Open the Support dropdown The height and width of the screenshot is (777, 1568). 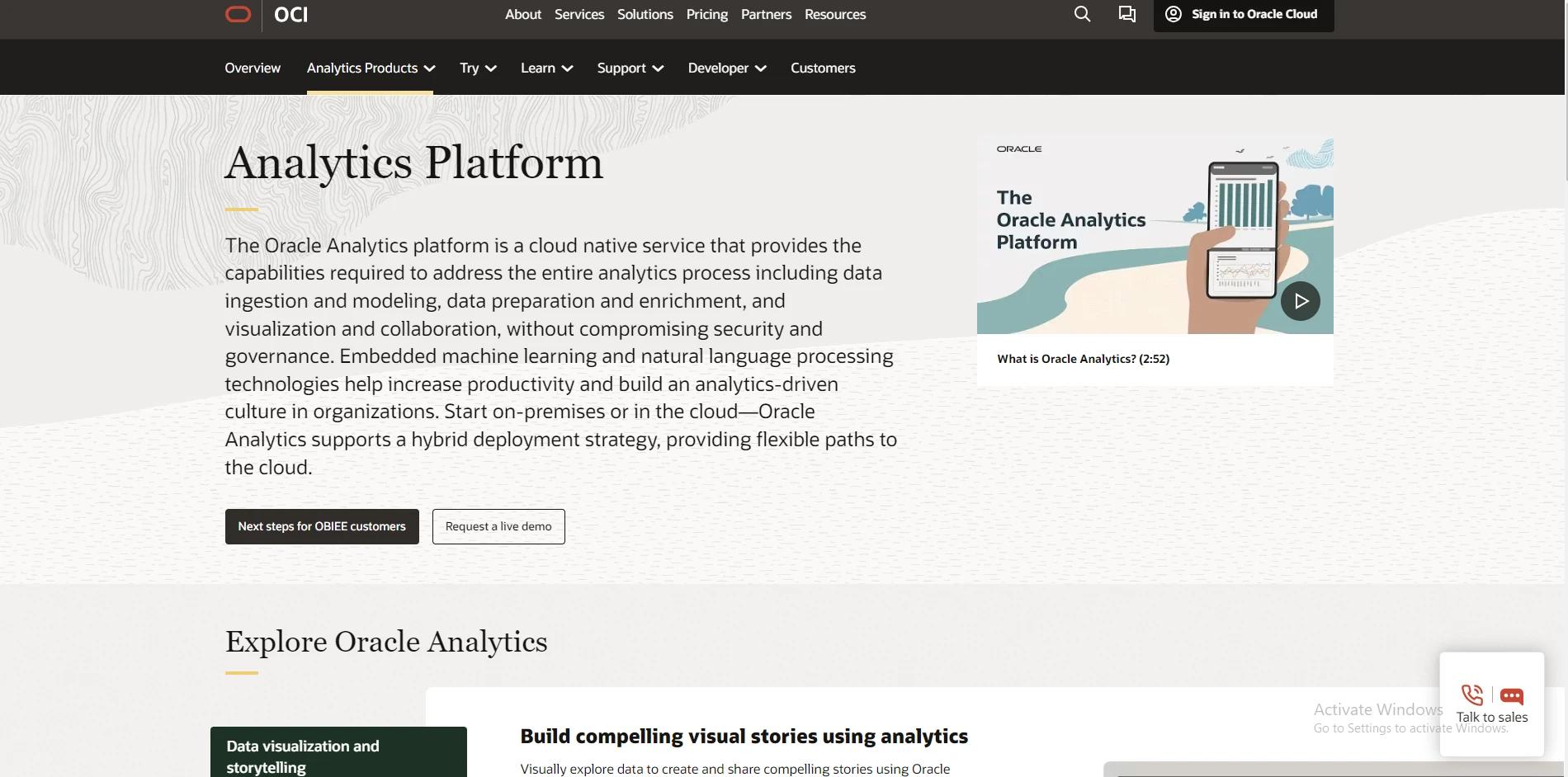[x=630, y=68]
